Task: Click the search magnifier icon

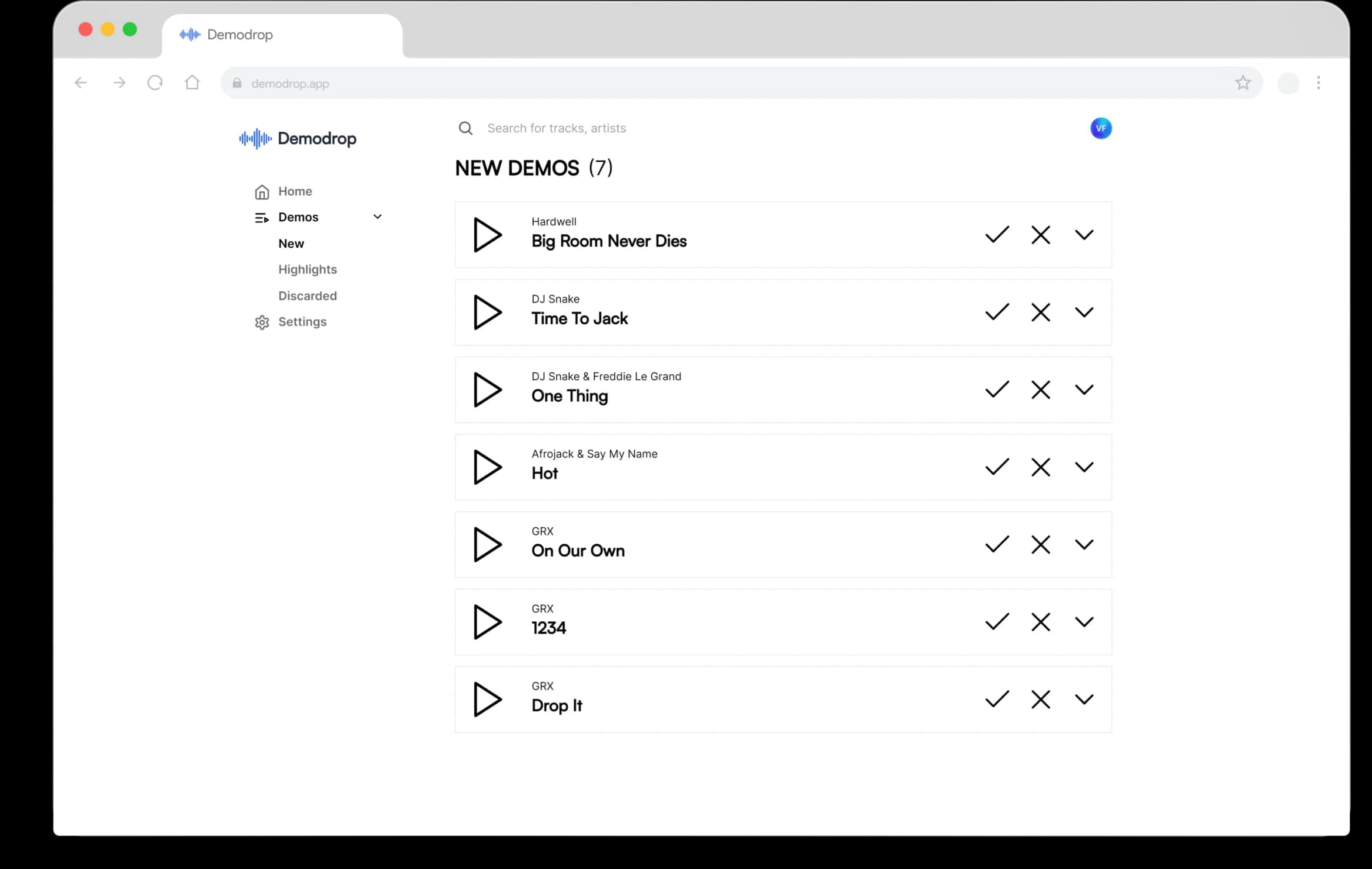Action: pyautogui.click(x=465, y=128)
